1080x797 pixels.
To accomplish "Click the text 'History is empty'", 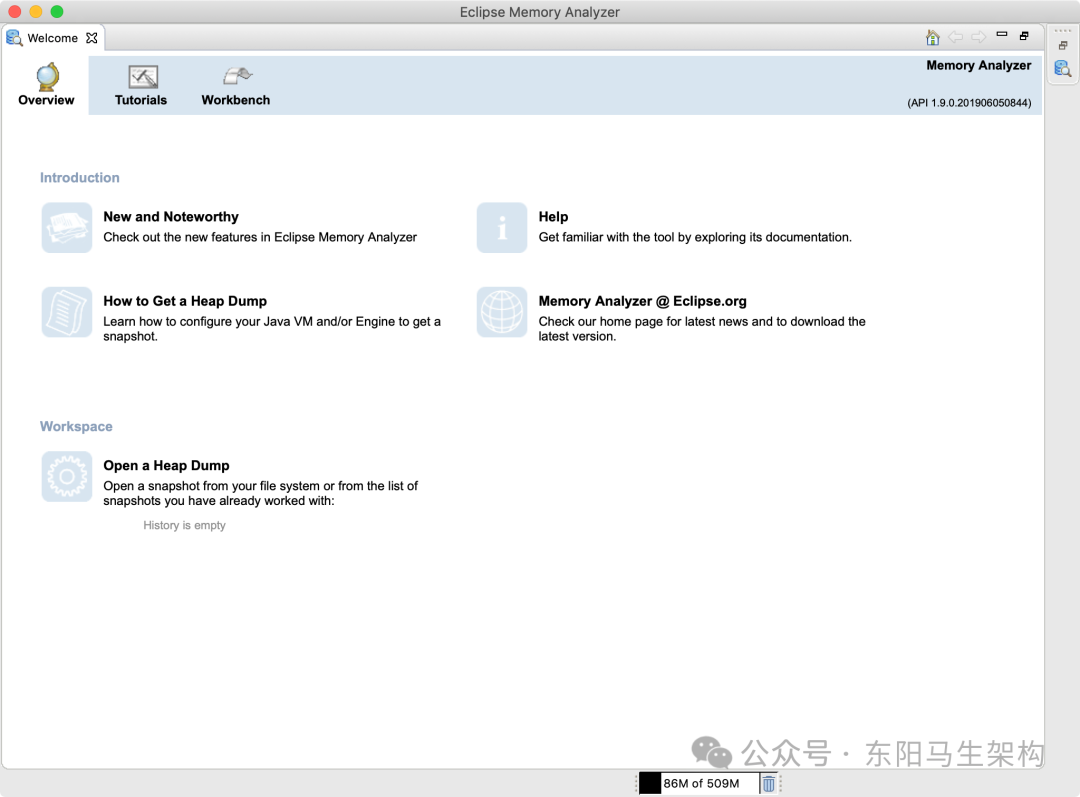I will [184, 525].
